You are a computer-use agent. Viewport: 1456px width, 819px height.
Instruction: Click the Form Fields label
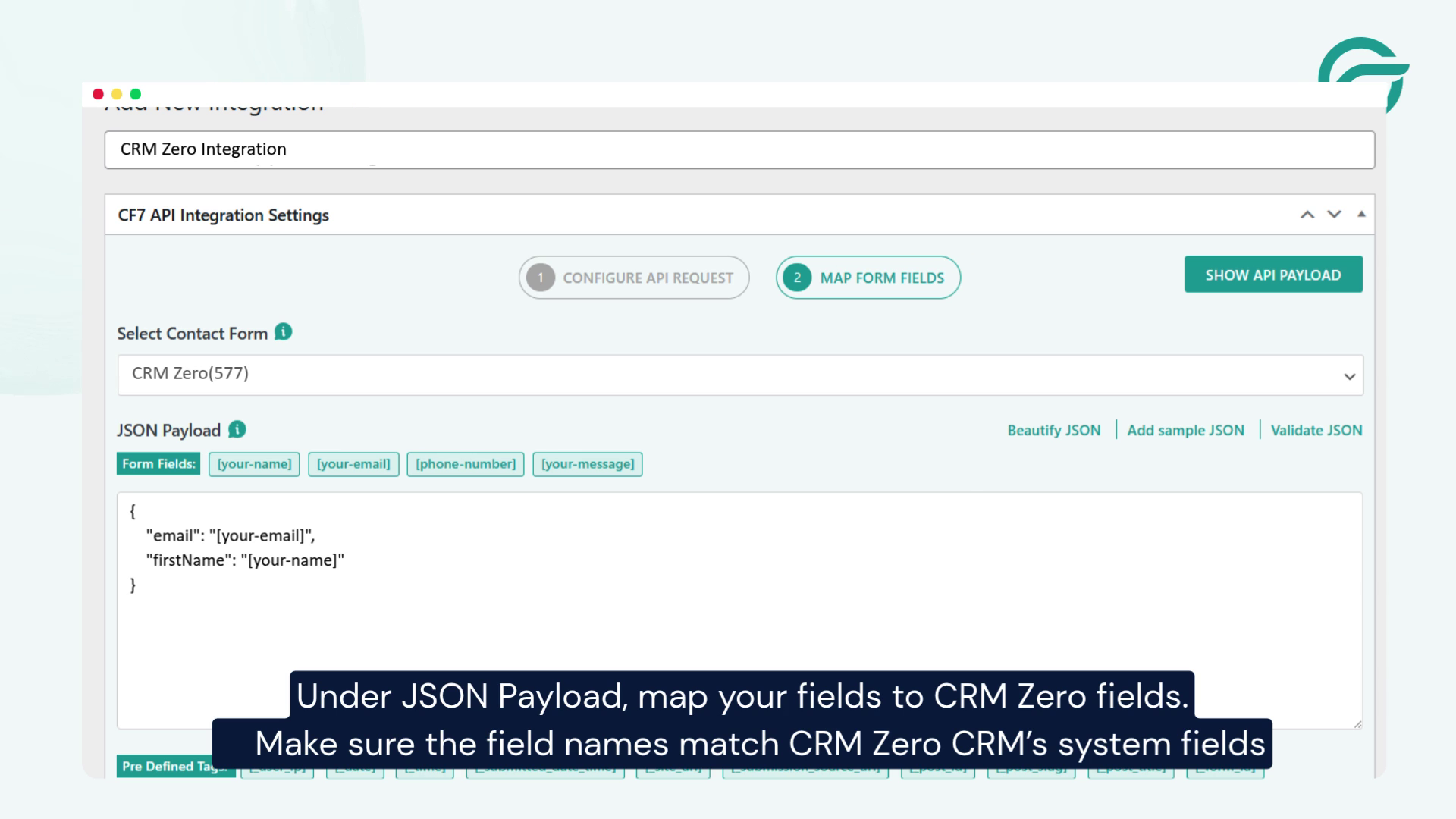(x=158, y=464)
